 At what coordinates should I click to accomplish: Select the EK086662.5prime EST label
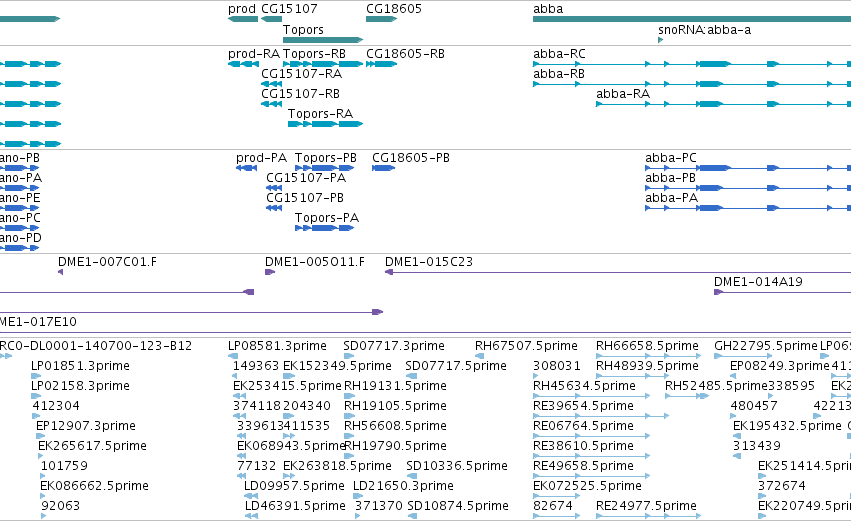pyautogui.click(x=94, y=487)
